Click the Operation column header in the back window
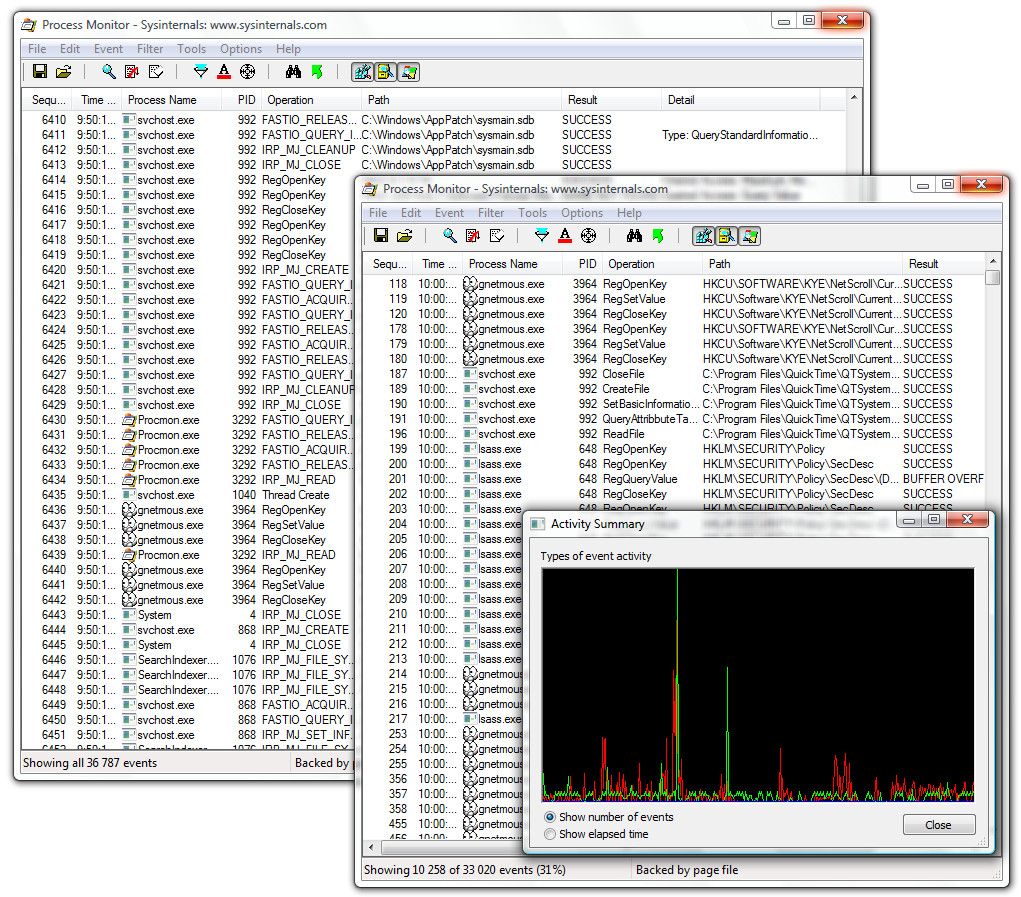This screenshot has height=897, width=1021. pos(311,100)
